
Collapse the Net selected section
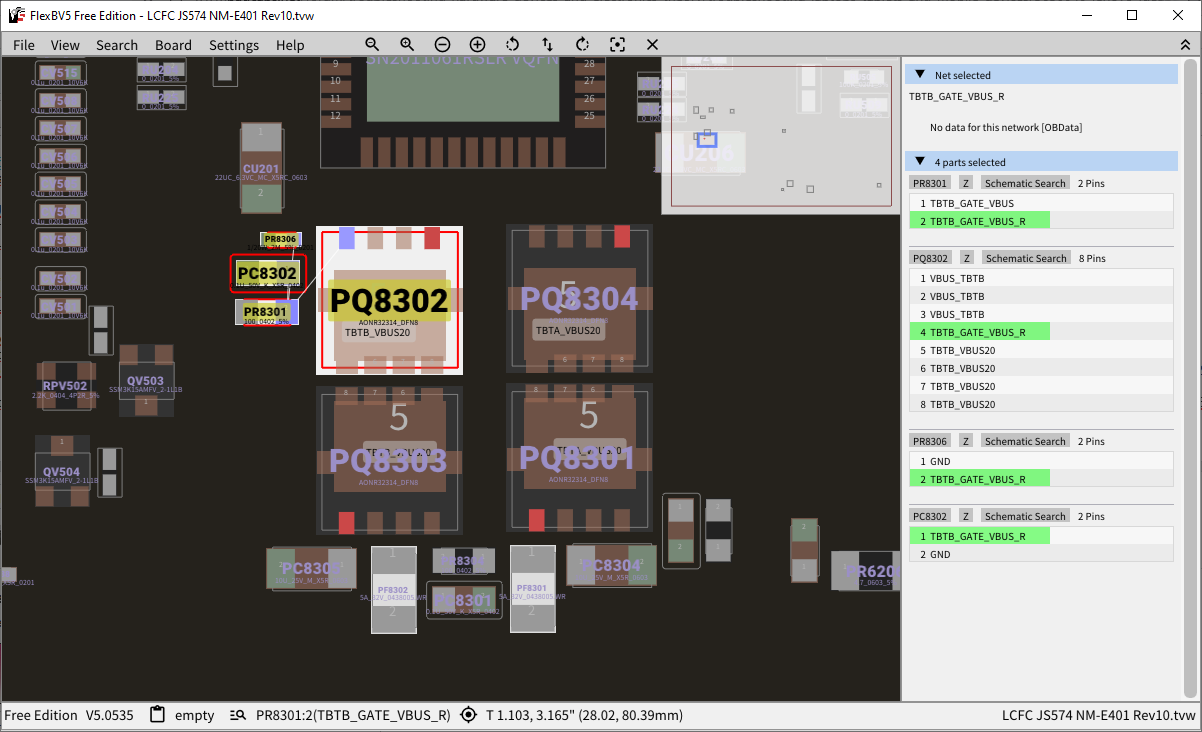click(920, 75)
